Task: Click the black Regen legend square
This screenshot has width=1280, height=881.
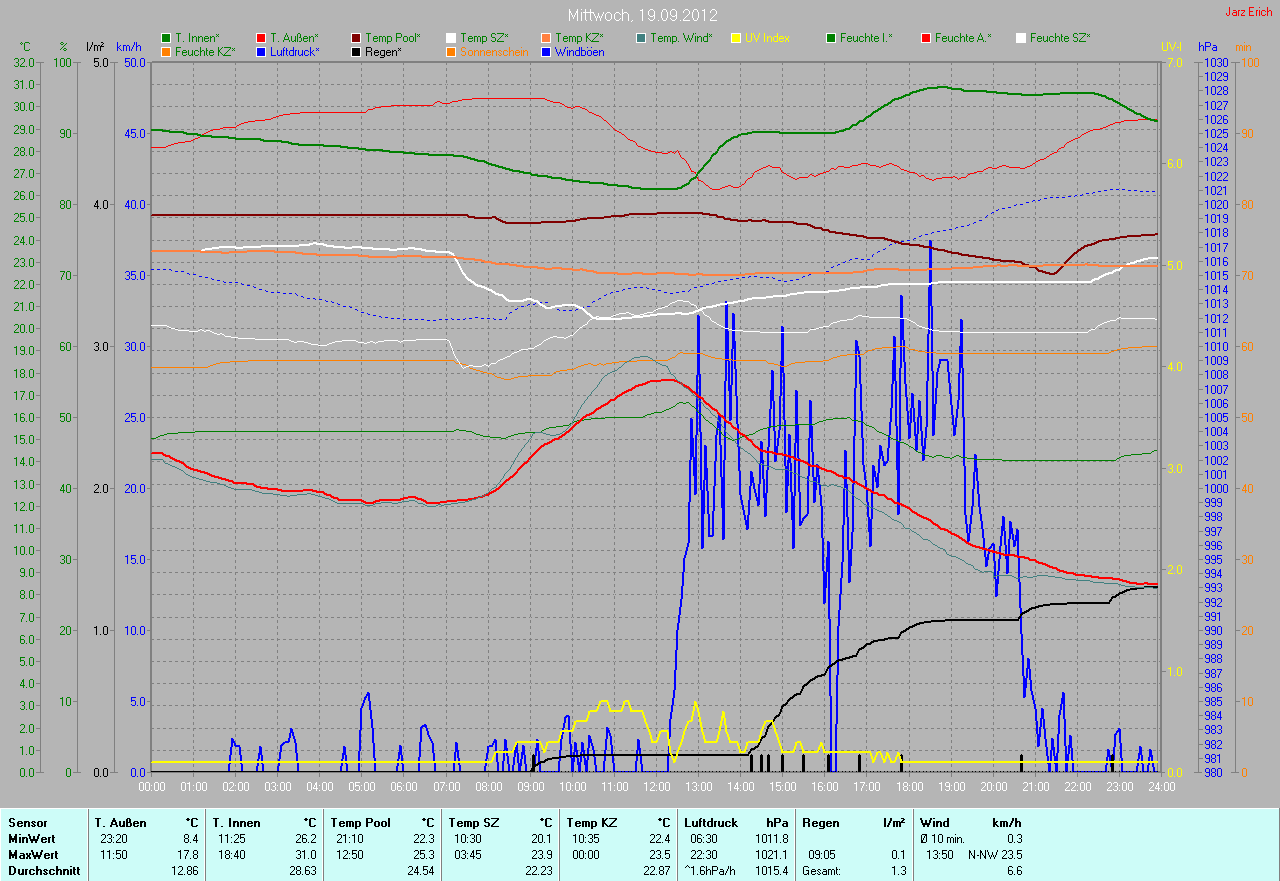Action: (356, 51)
